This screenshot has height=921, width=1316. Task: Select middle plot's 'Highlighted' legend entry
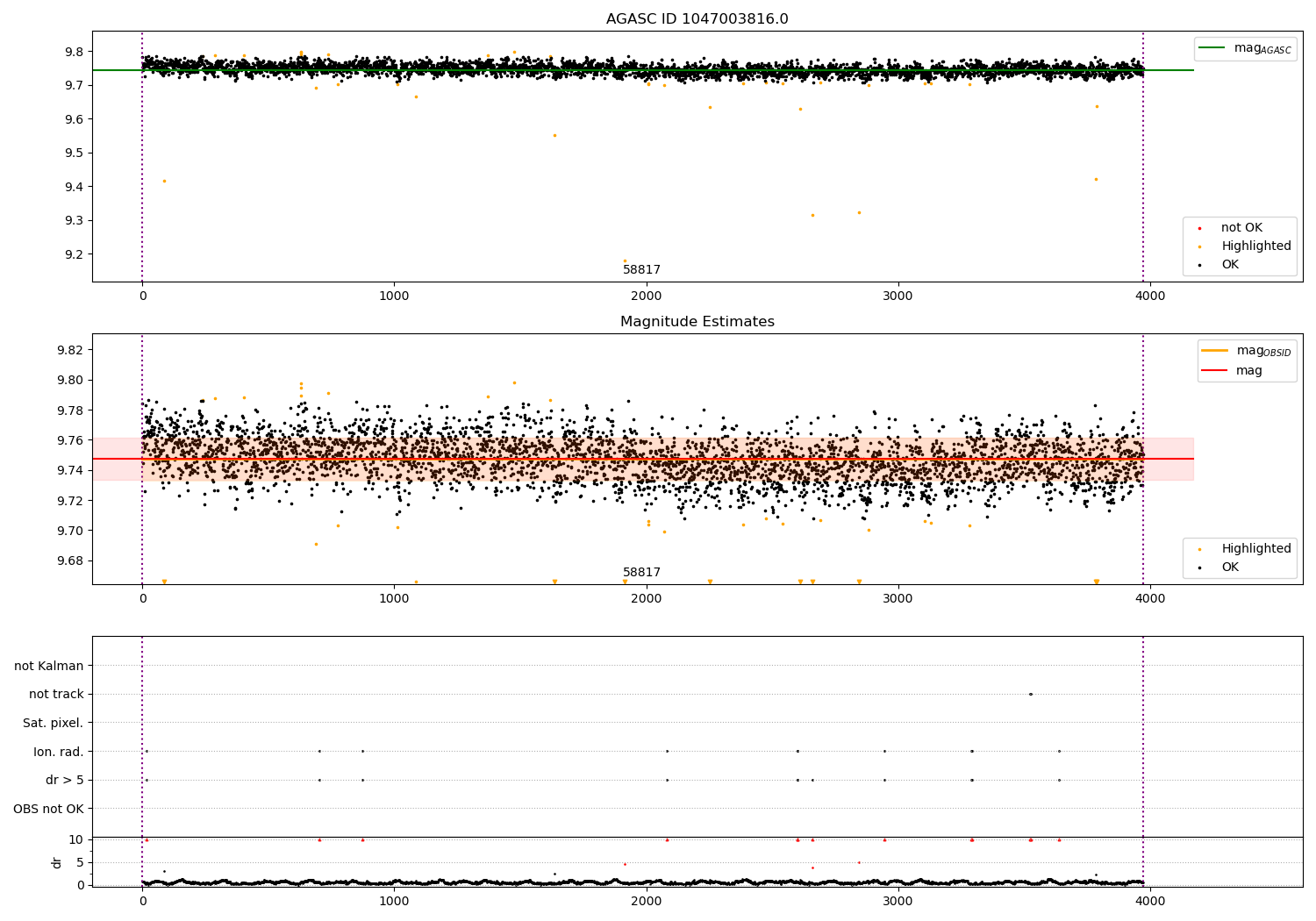(x=1246, y=549)
